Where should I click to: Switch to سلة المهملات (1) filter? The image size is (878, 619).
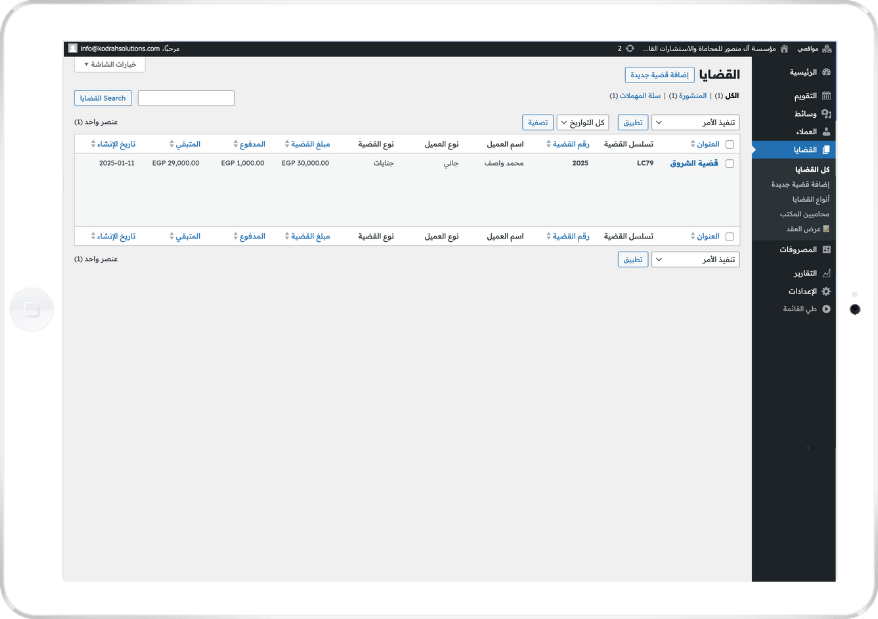click(x=636, y=96)
